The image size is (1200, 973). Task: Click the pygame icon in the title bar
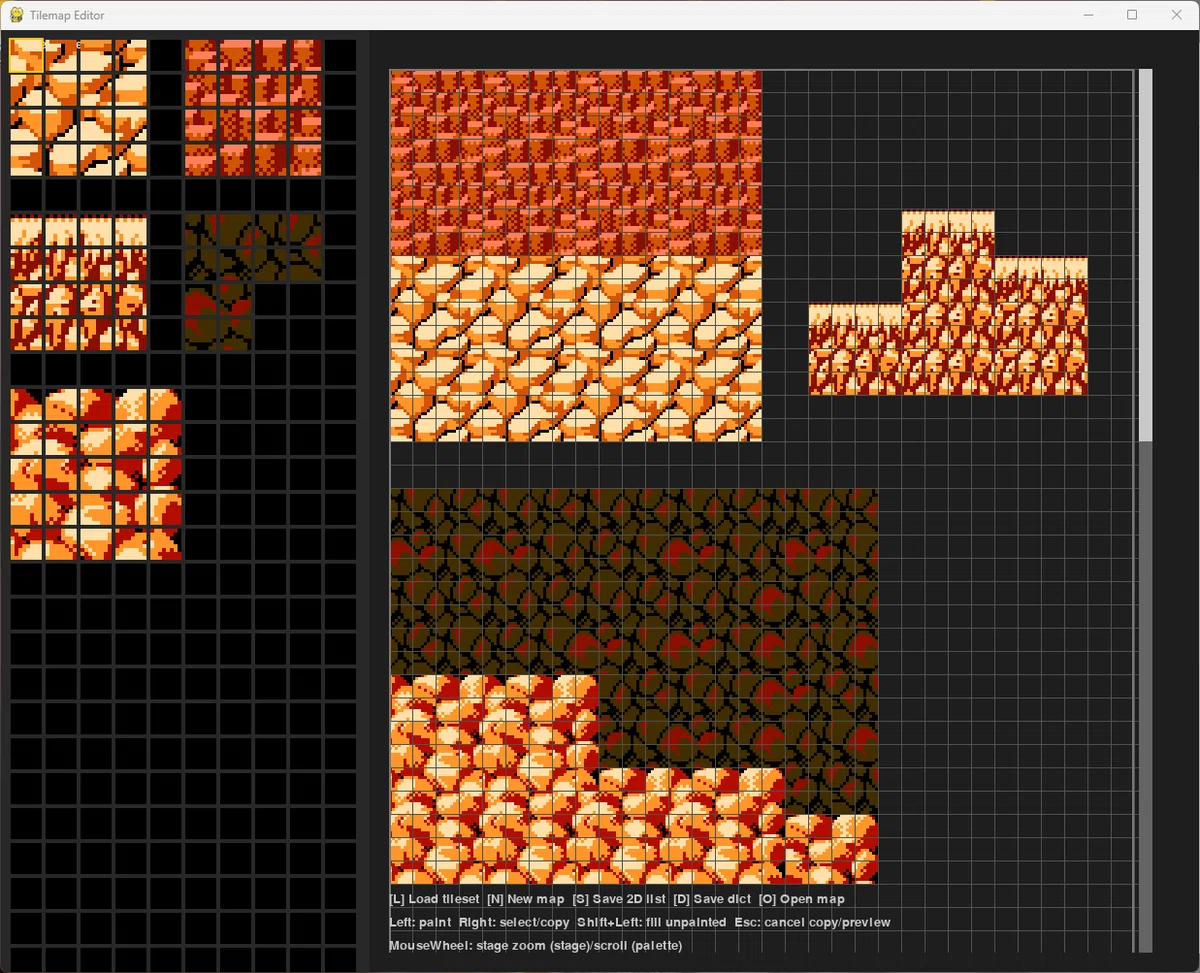tap(16, 15)
